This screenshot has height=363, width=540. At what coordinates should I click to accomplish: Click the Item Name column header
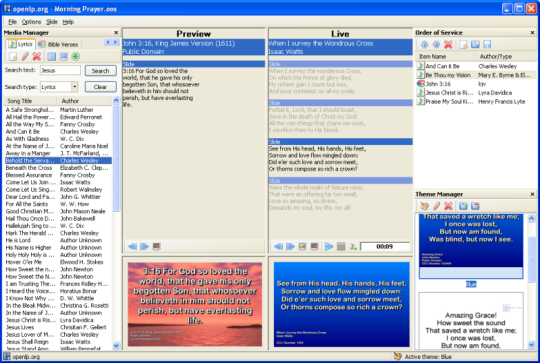pyautogui.click(x=445, y=56)
